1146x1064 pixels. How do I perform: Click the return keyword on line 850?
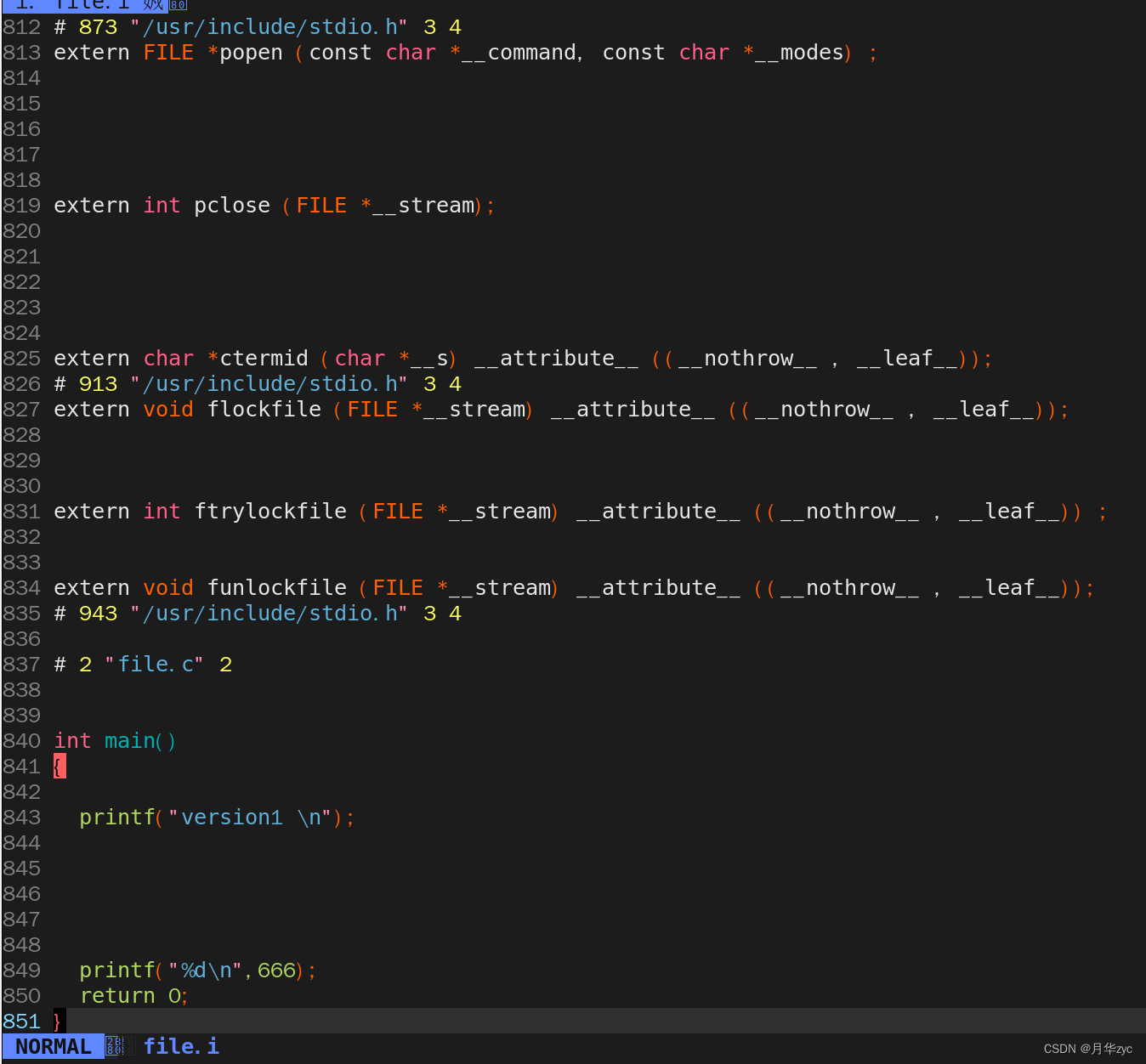click(117, 996)
